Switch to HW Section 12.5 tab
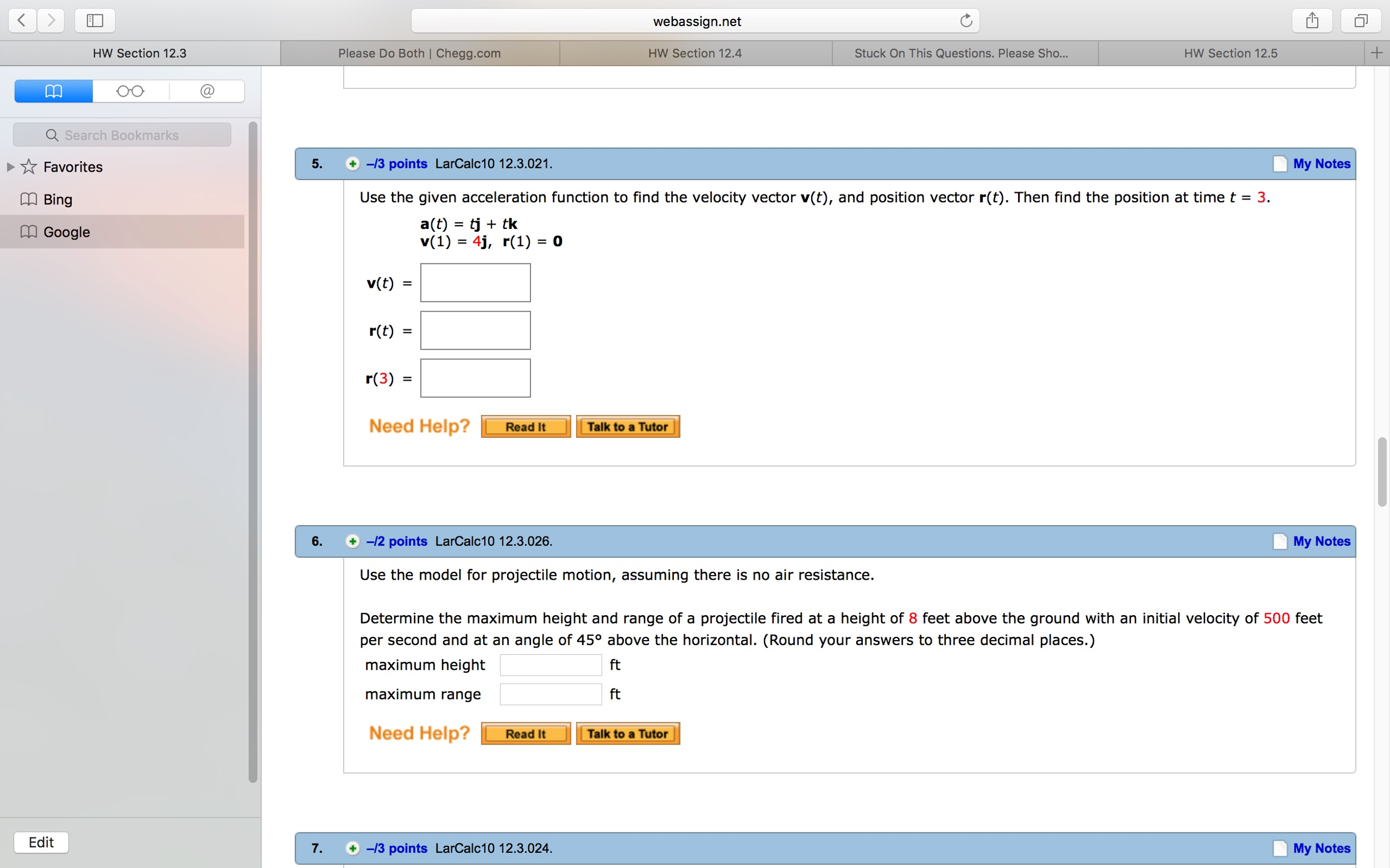The width and height of the screenshot is (1390, 868). (1231, 53)
